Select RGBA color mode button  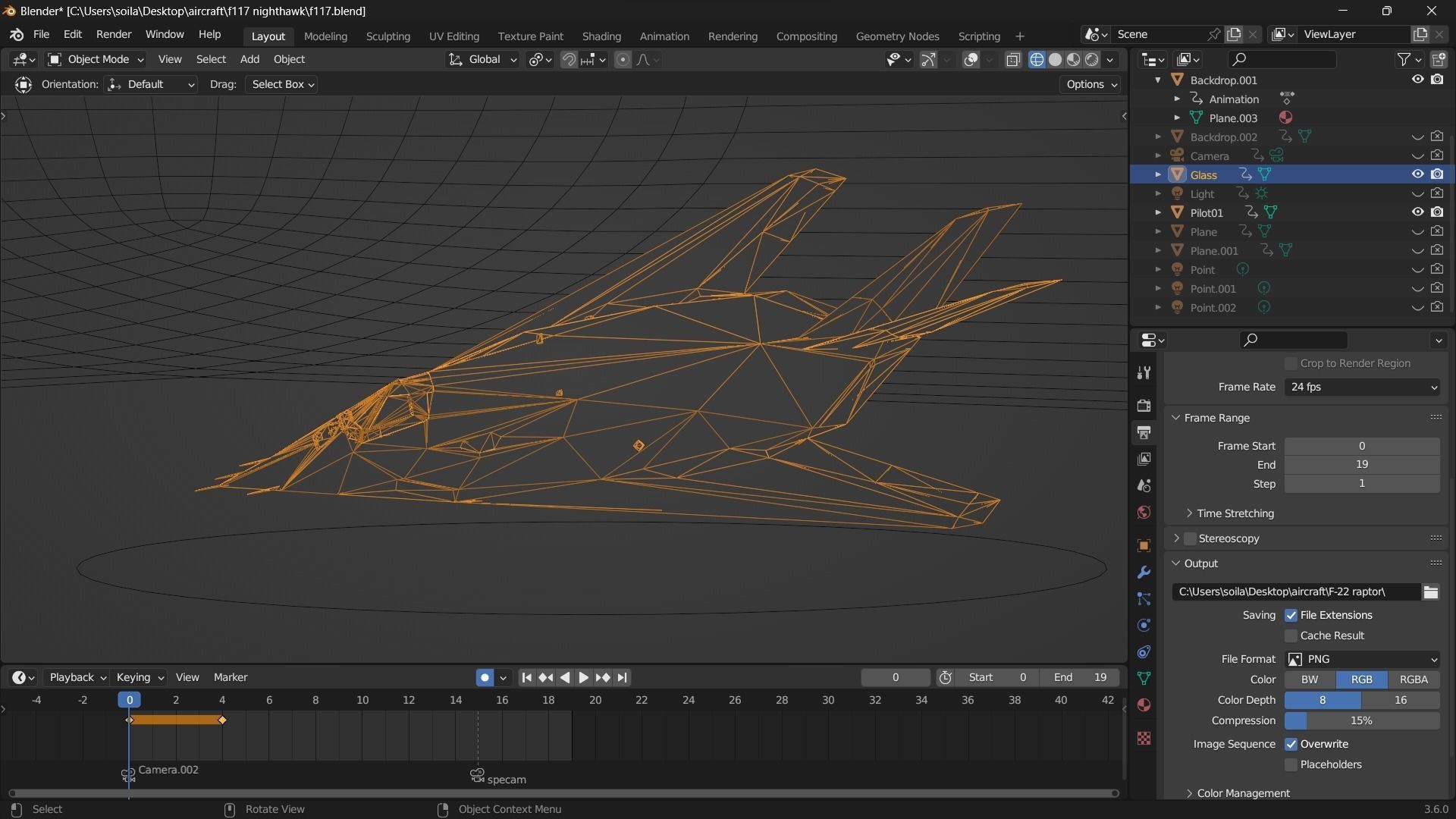tap(1413, 679)
